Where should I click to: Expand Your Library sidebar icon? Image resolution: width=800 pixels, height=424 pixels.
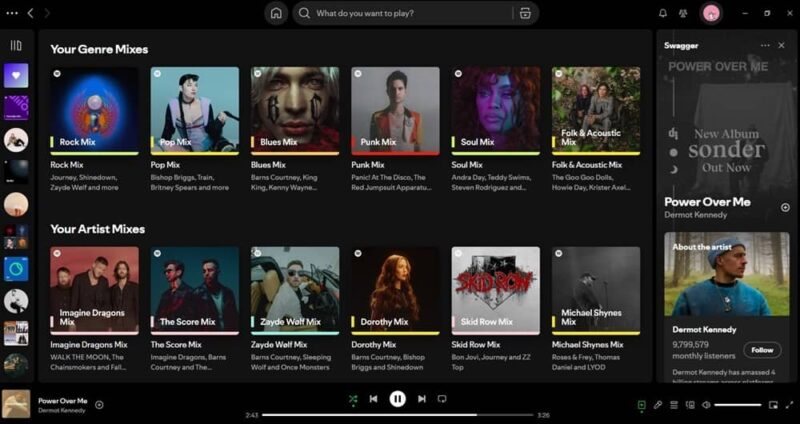point(16,46)
